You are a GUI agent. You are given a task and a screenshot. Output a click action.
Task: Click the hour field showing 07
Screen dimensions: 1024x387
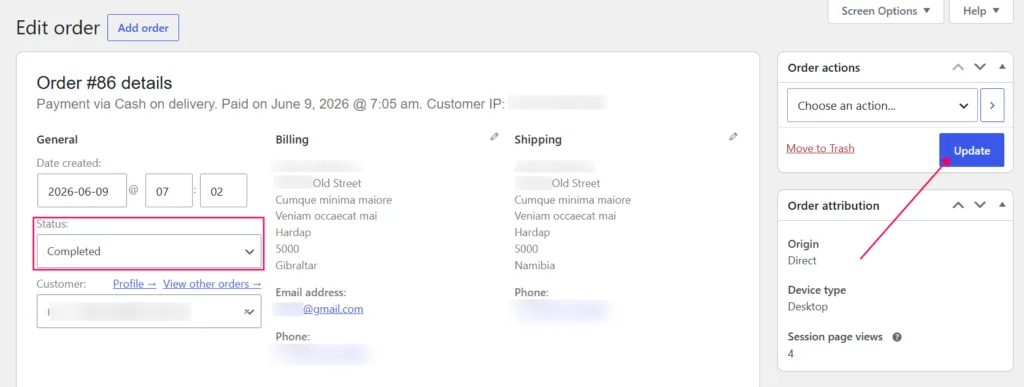(168, 191)
